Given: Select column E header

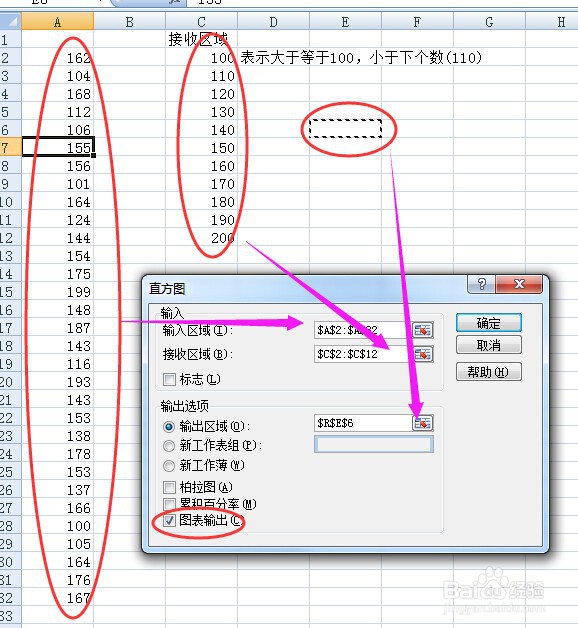Looking at the screenshot, I should [345, 22].
